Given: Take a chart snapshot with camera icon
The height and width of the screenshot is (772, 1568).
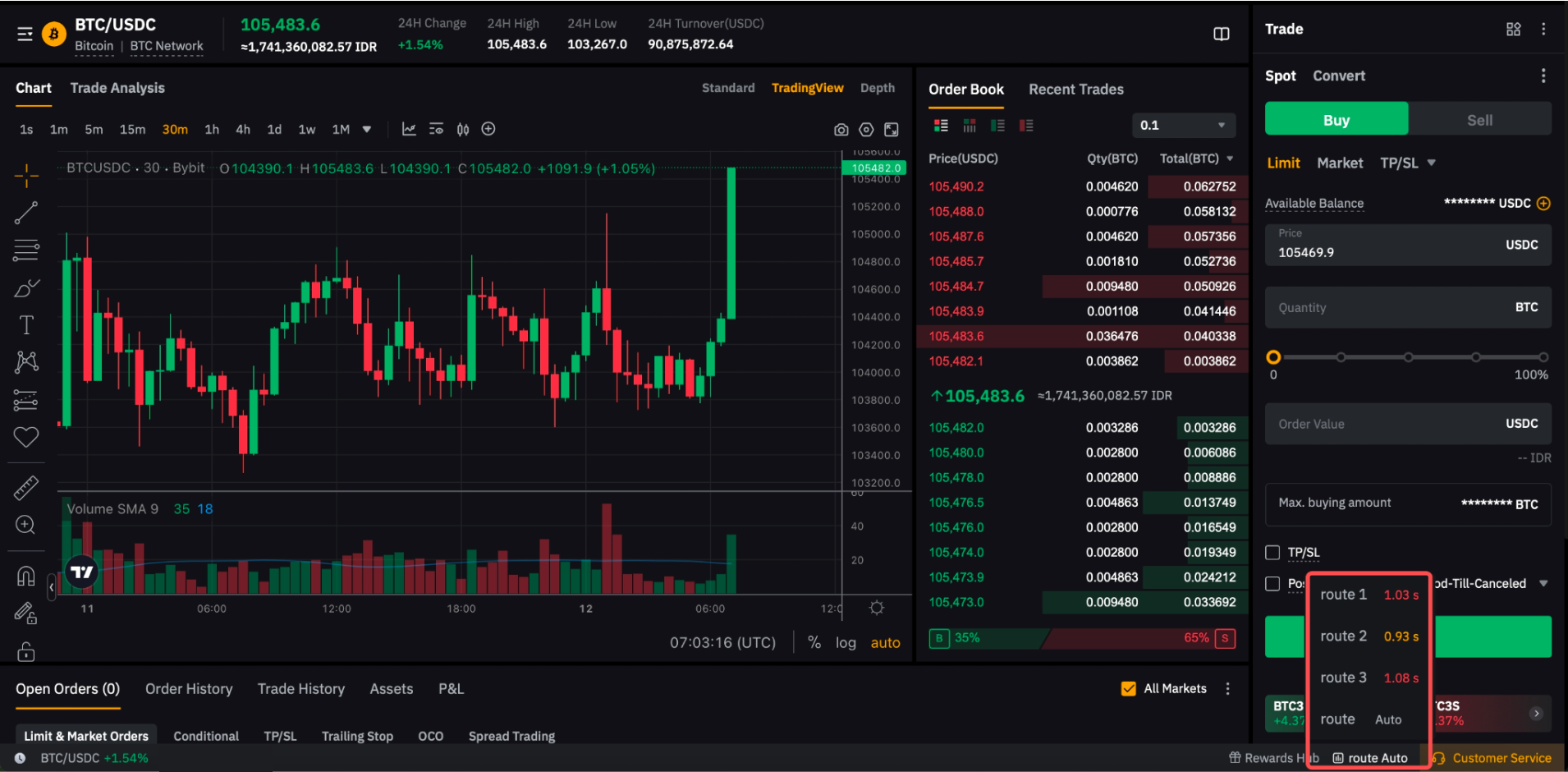Looking at the screenshot, I should [x=841, y=130].
